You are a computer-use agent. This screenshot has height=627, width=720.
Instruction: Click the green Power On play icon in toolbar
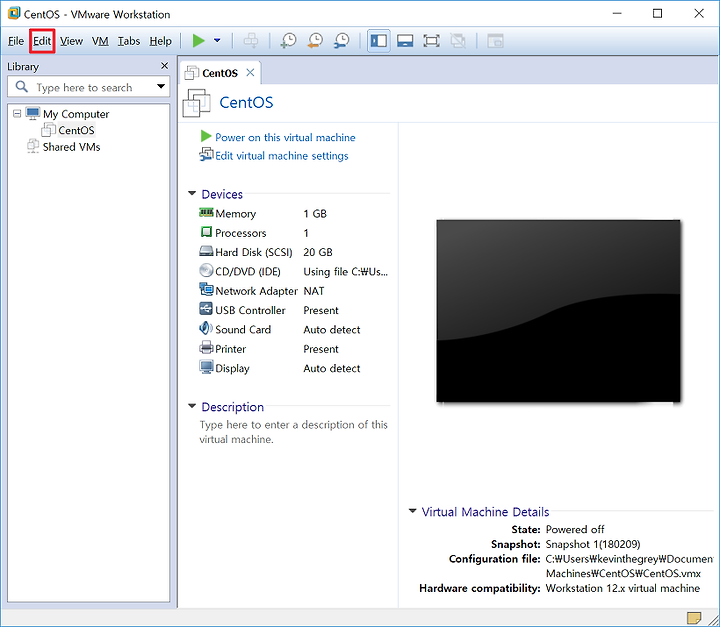tap(198, 41)
